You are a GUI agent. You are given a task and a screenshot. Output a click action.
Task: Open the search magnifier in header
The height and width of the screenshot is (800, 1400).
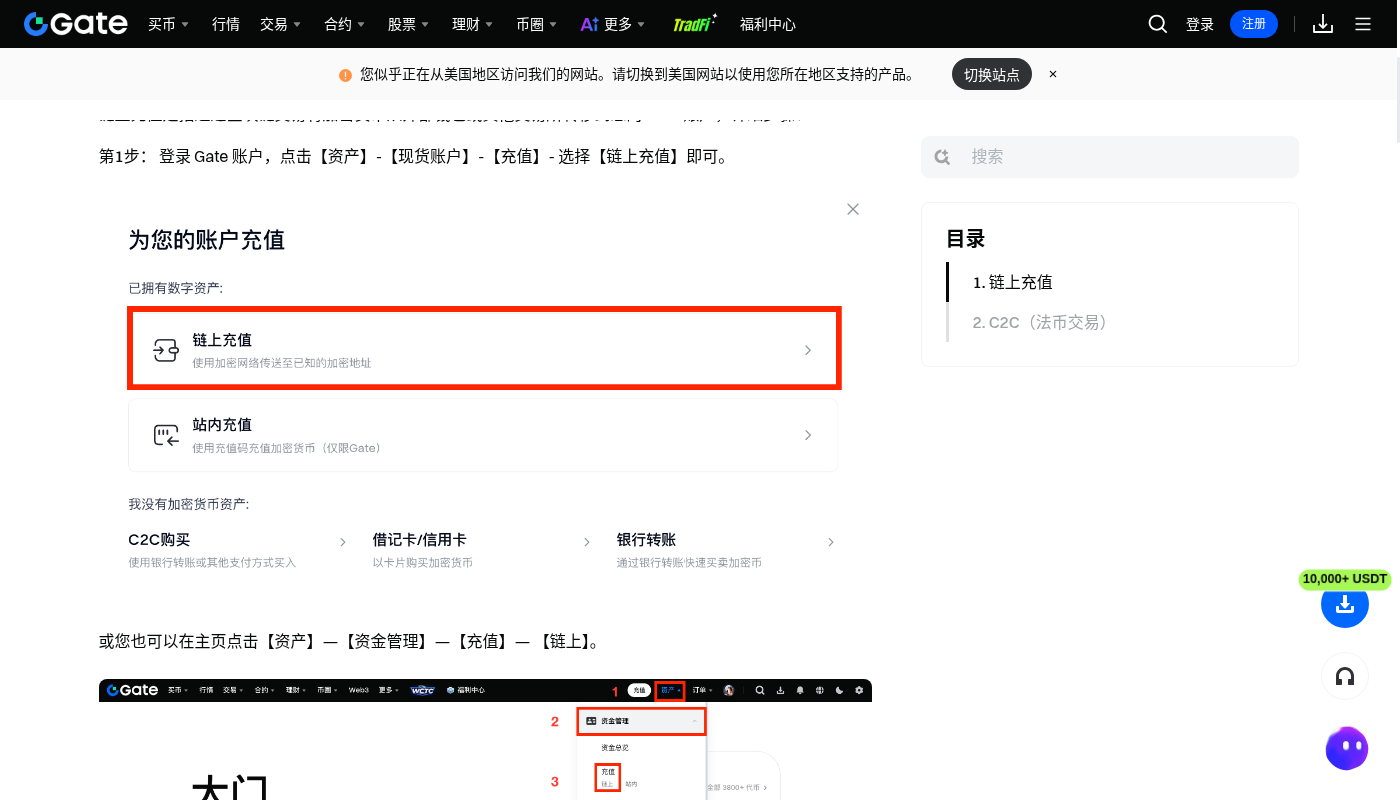click(1158, 24)
